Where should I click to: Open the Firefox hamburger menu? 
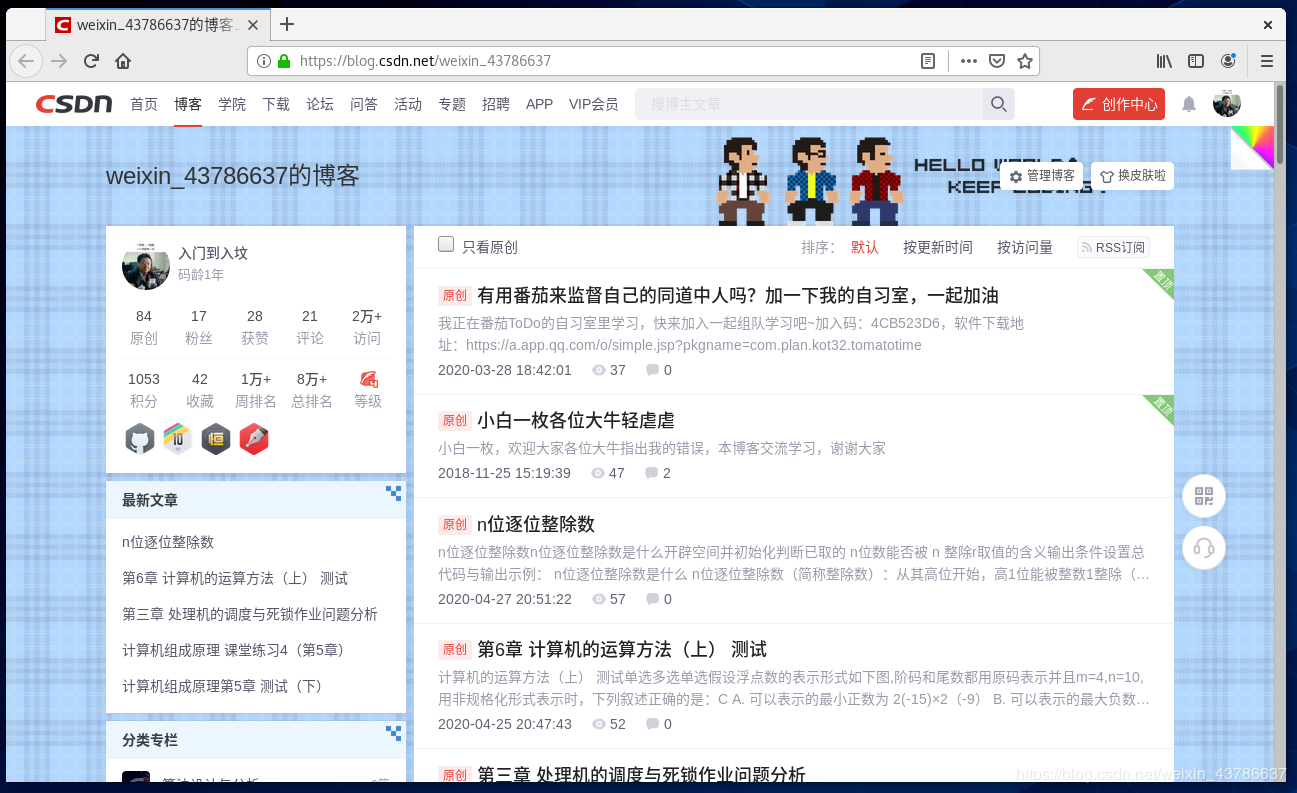point(1266,60)
